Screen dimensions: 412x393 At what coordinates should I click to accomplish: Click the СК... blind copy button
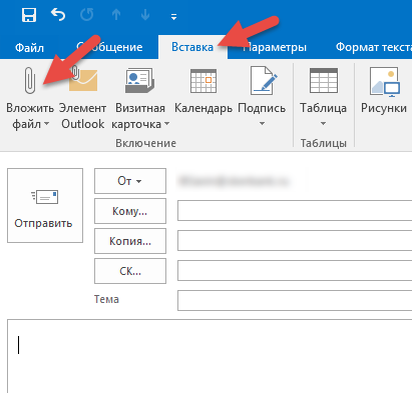point(130,271)
